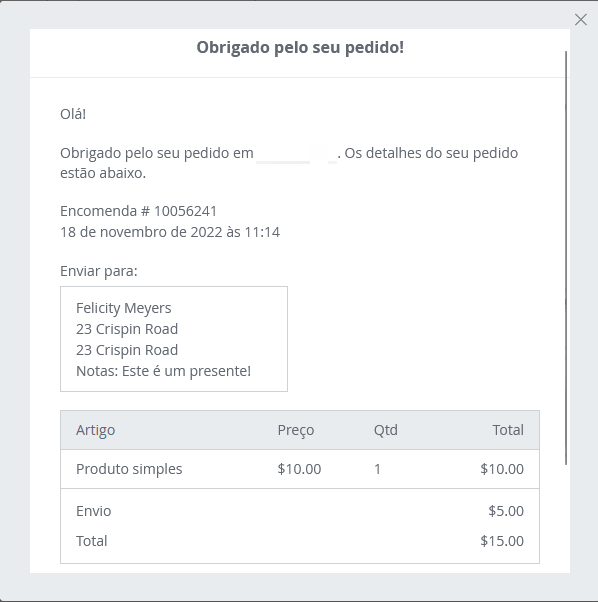
Task: Click the 'Qtd' column header
Action: coord(386,430)
